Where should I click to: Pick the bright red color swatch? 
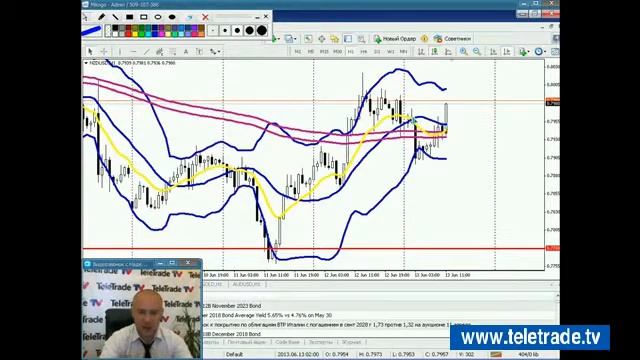(x=128, y=34)
